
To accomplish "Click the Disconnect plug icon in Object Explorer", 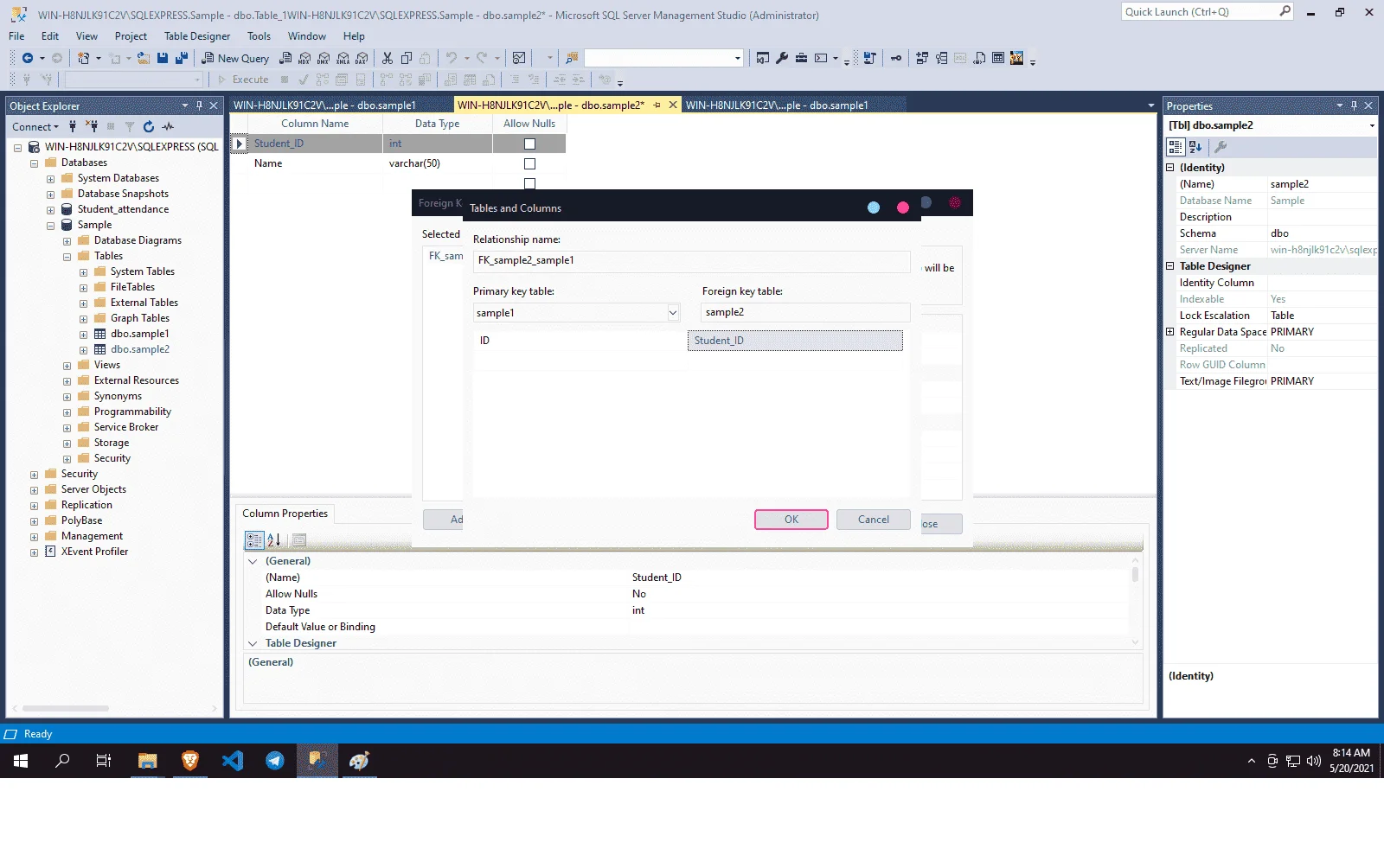I will pyautogui.click(x=92, y=126).
